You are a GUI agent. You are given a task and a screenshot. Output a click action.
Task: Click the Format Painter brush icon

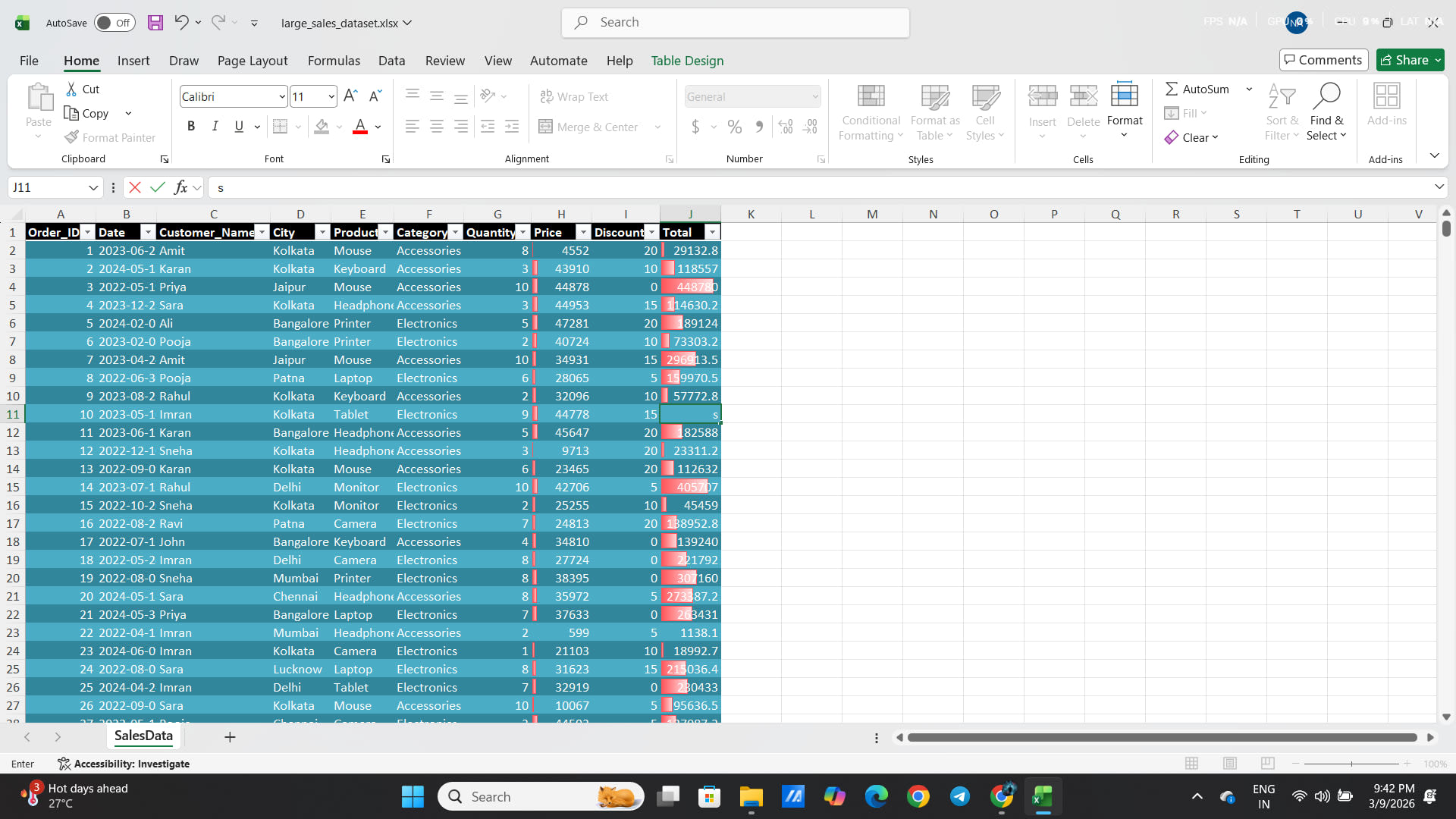72,137
